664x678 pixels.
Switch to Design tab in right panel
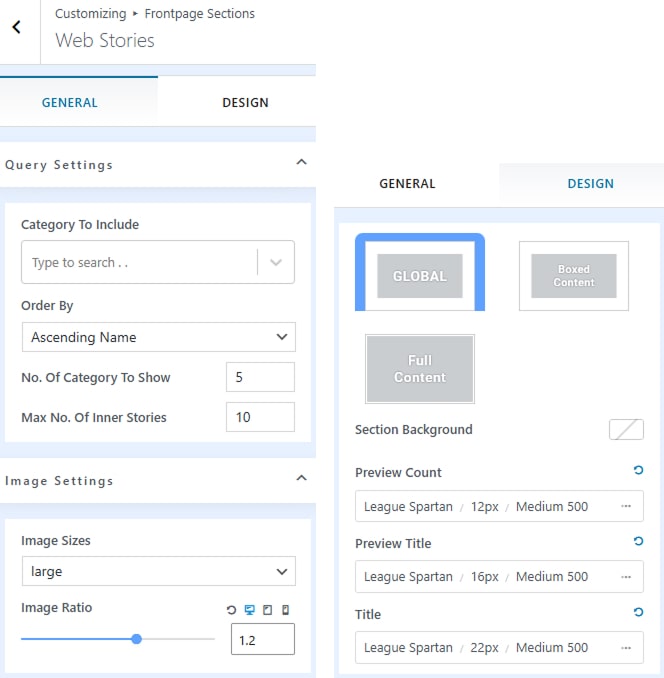tap(590, 183)
